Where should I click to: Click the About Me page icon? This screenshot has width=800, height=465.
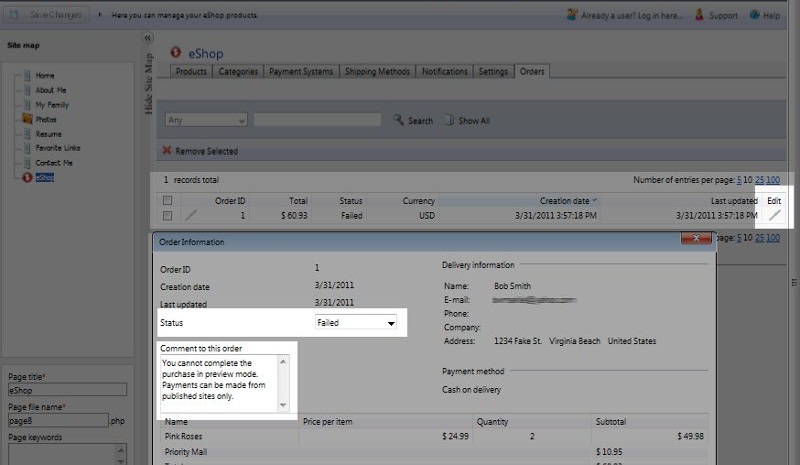click(x=27, y=90)
